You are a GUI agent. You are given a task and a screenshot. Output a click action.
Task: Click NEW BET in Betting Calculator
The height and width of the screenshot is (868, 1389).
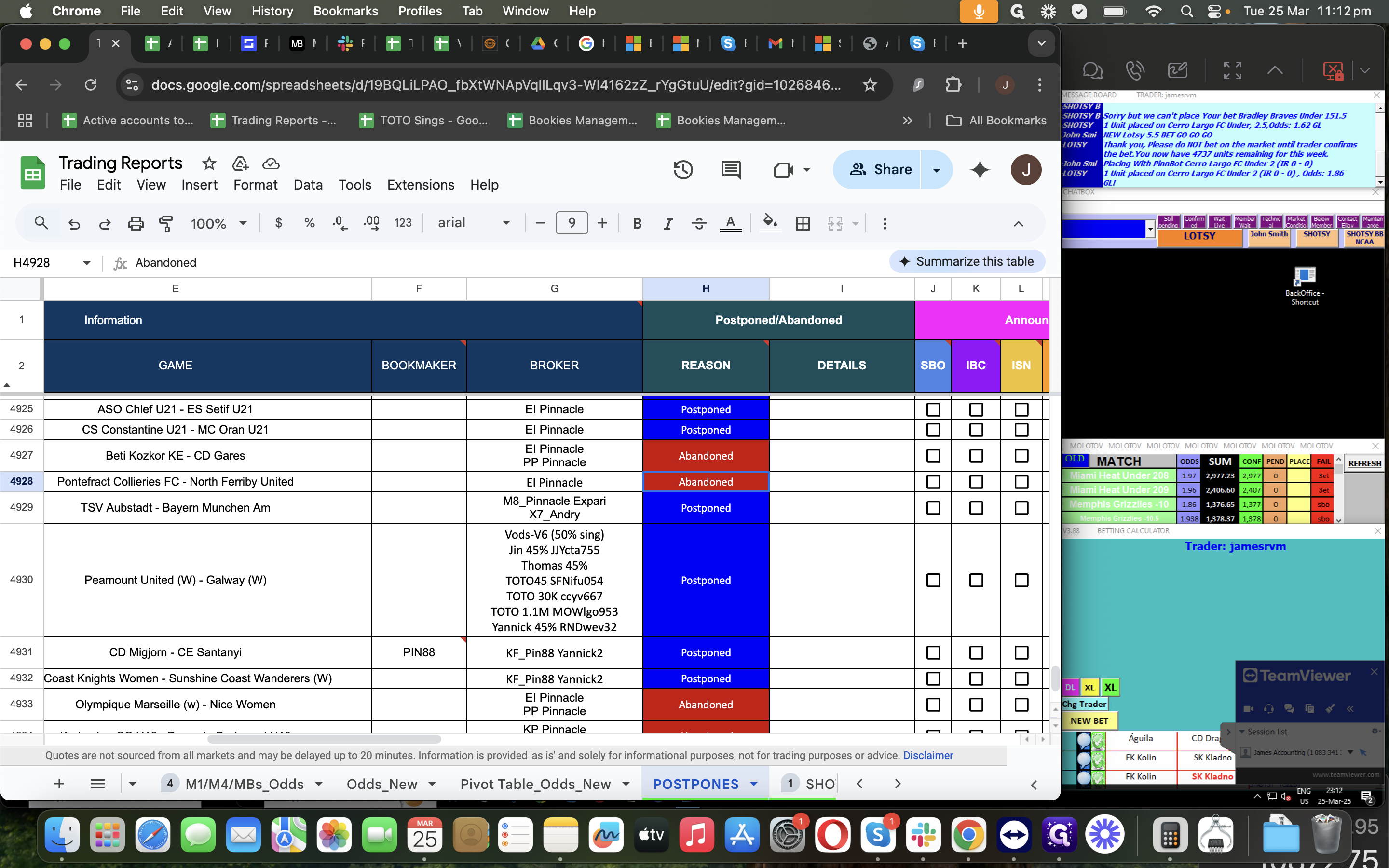click(x=1089, y=720)
